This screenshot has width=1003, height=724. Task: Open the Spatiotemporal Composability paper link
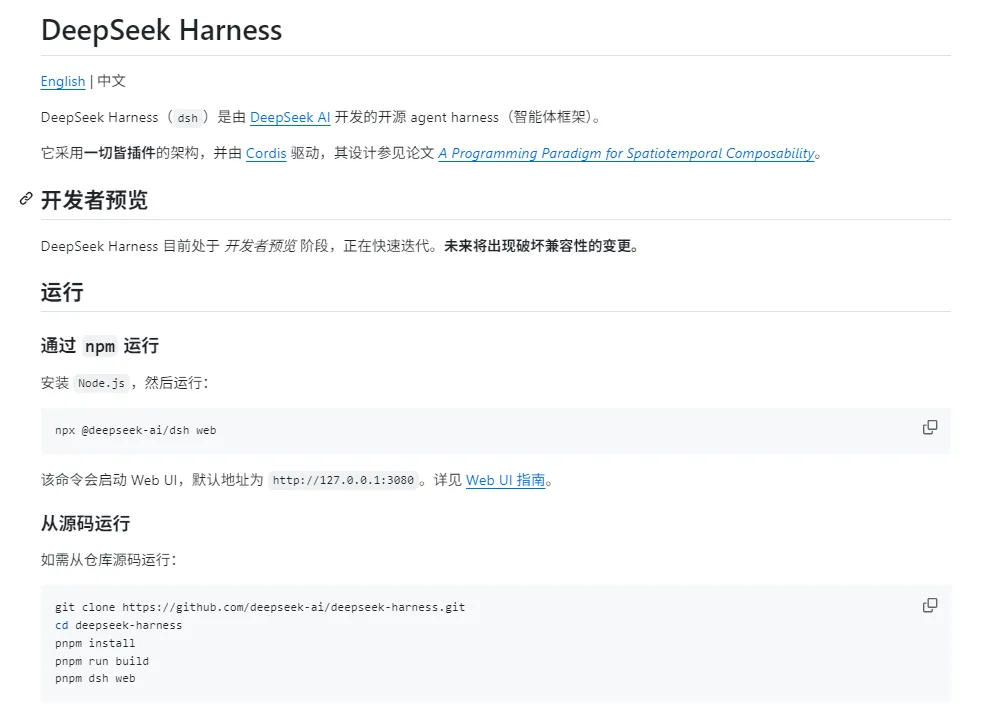point(626,153)
